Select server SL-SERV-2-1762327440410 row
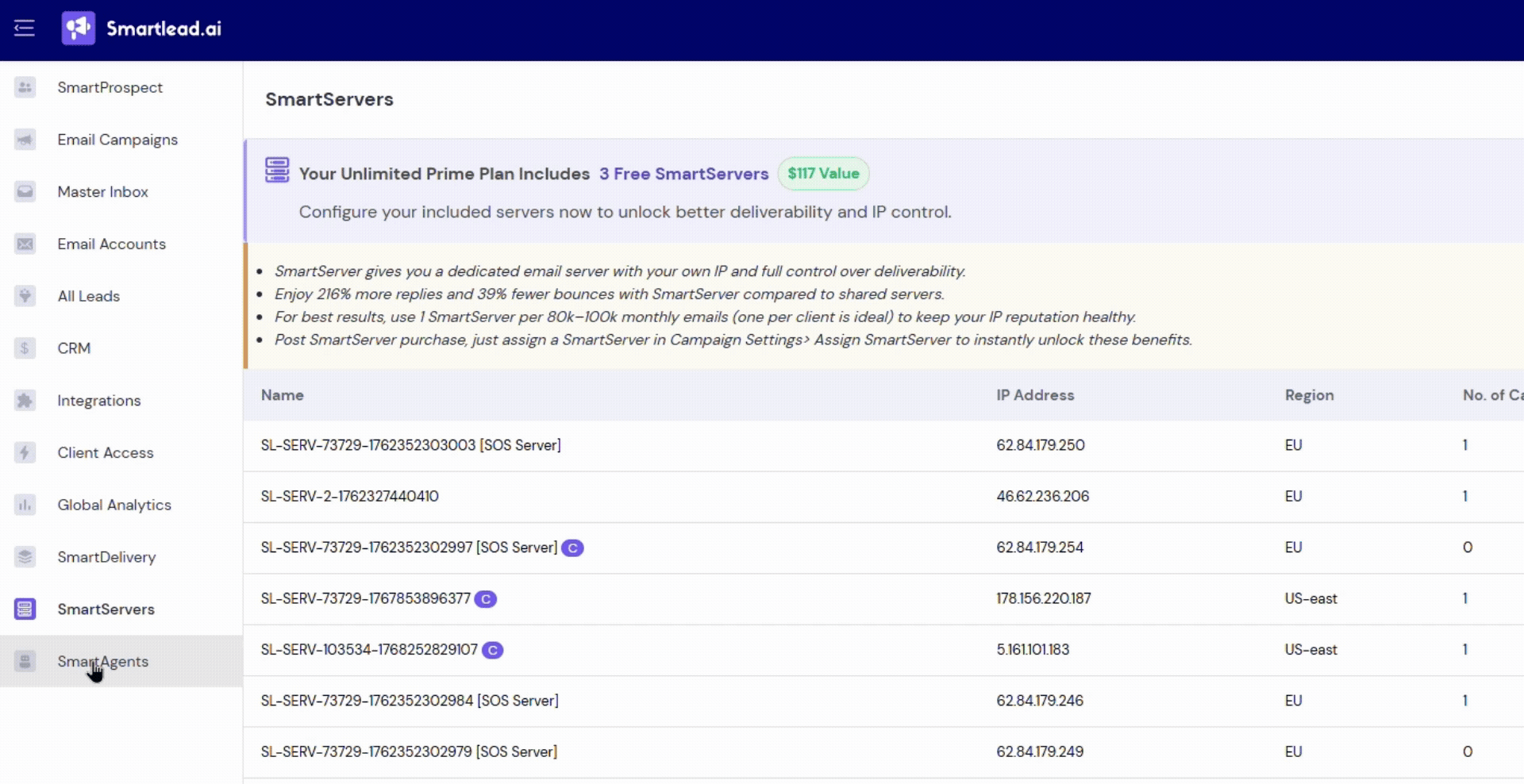Image resolution: width=1524 pixels, height=784 pixels. click(349, 496)
